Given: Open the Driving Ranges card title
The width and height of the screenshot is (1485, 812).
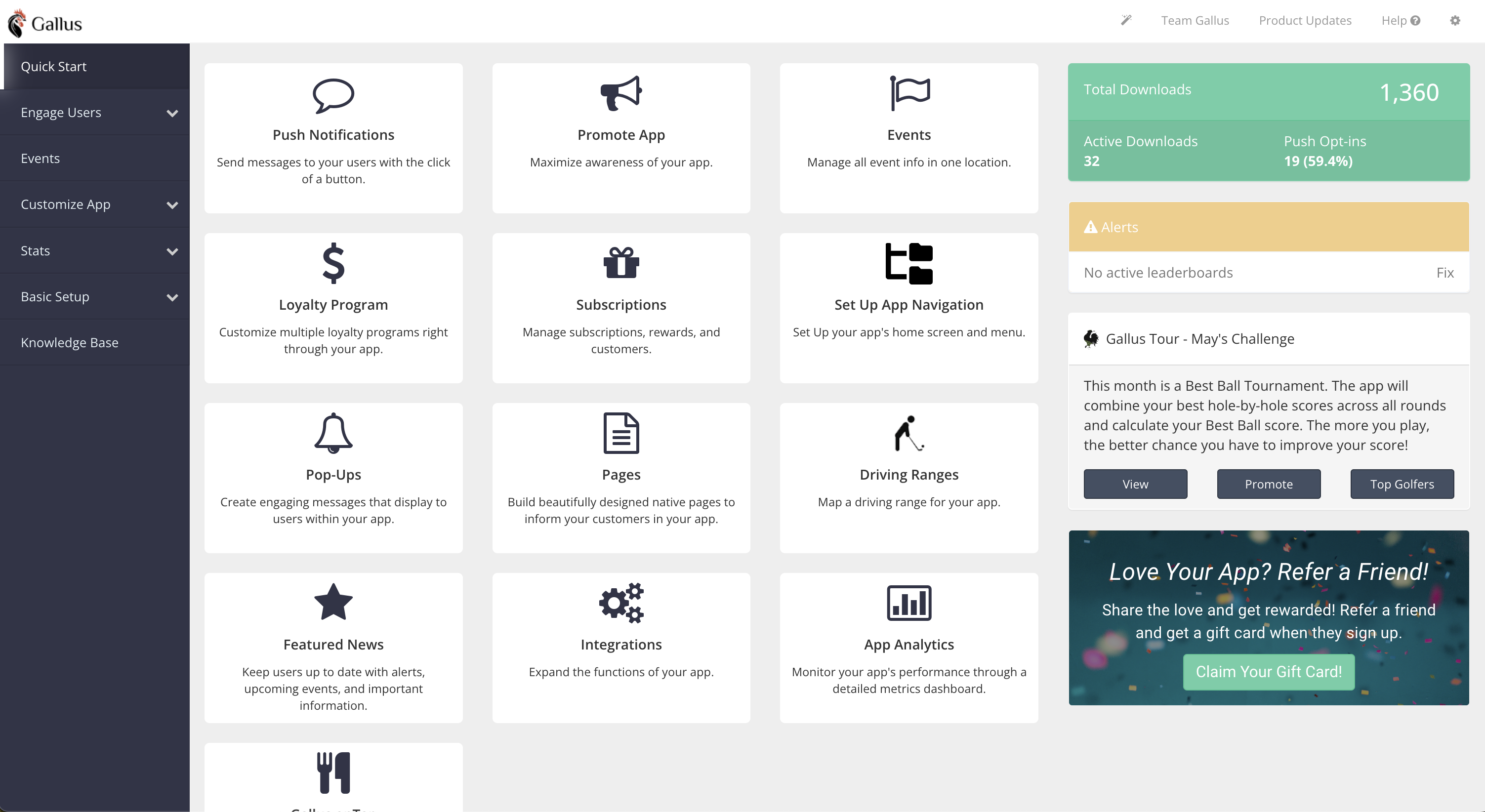Looking at the screenshot, I should pyautogui.click(x=909, y=475).
